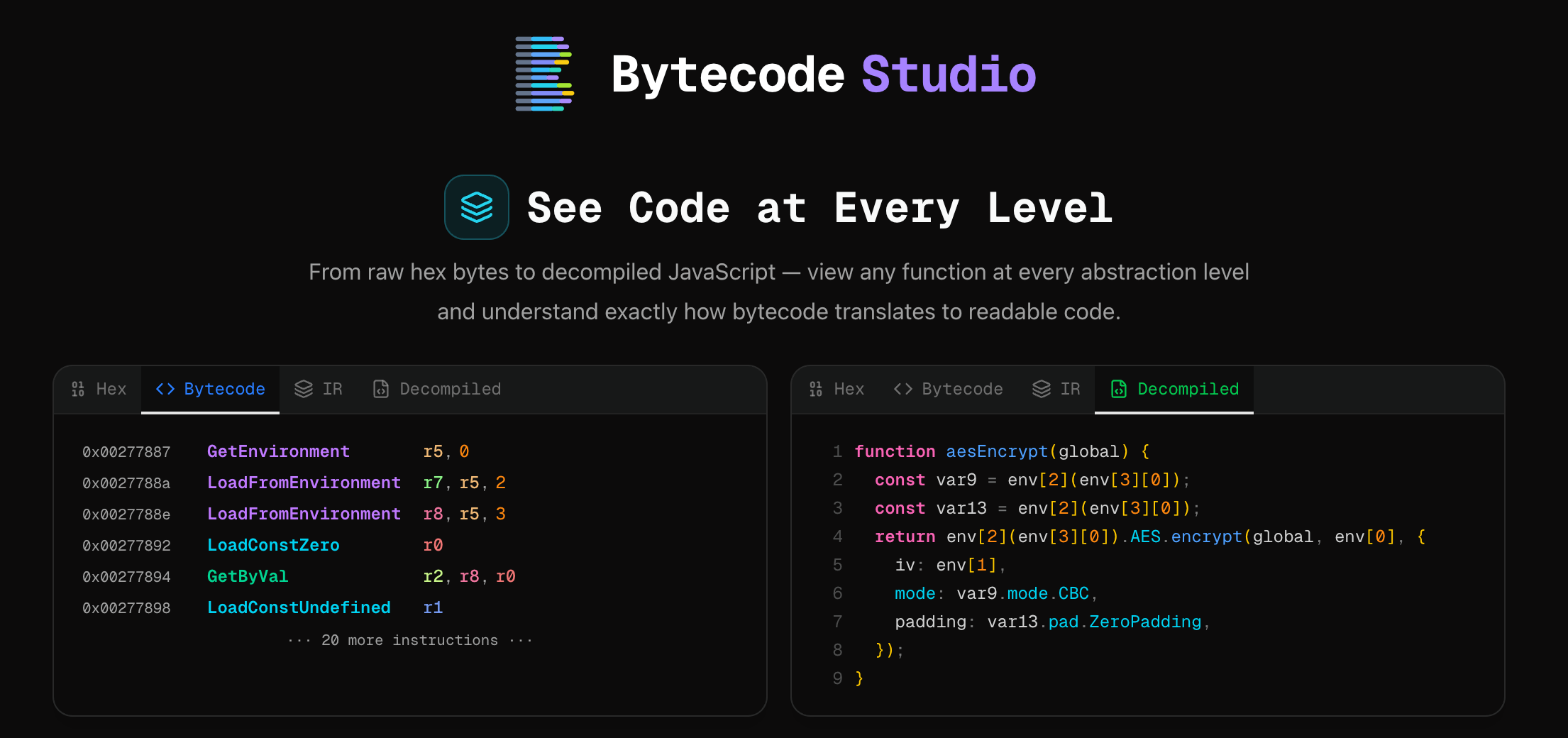Click the code brackets icon on the active Bytecode tab
The width and height of the screenshot is (1568, 738).
coord(166,389)
